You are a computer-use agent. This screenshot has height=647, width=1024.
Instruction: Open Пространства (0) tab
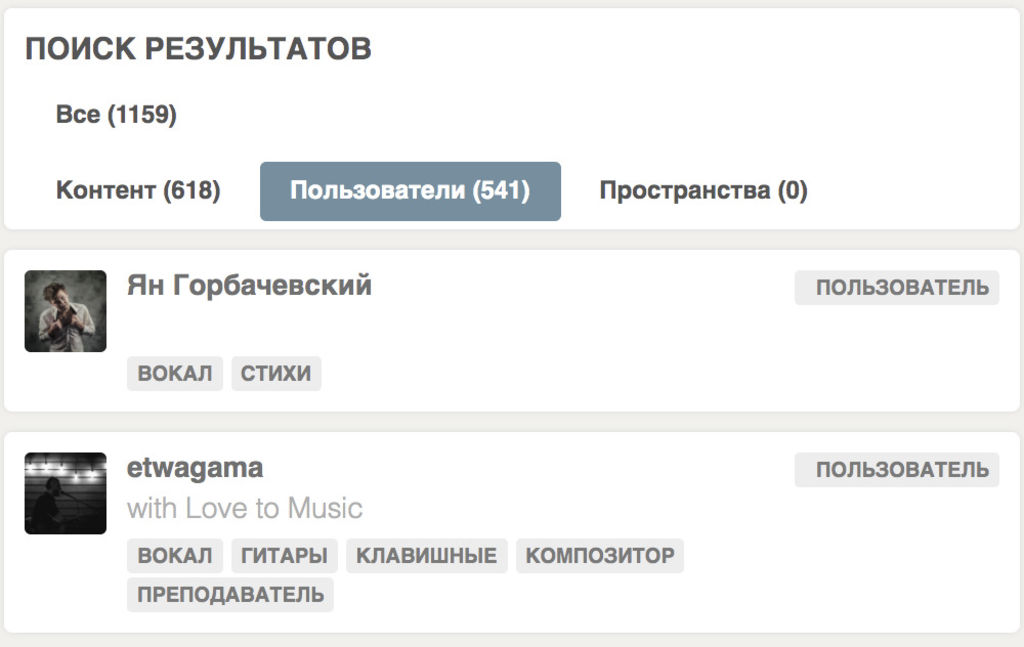(703, 191)
